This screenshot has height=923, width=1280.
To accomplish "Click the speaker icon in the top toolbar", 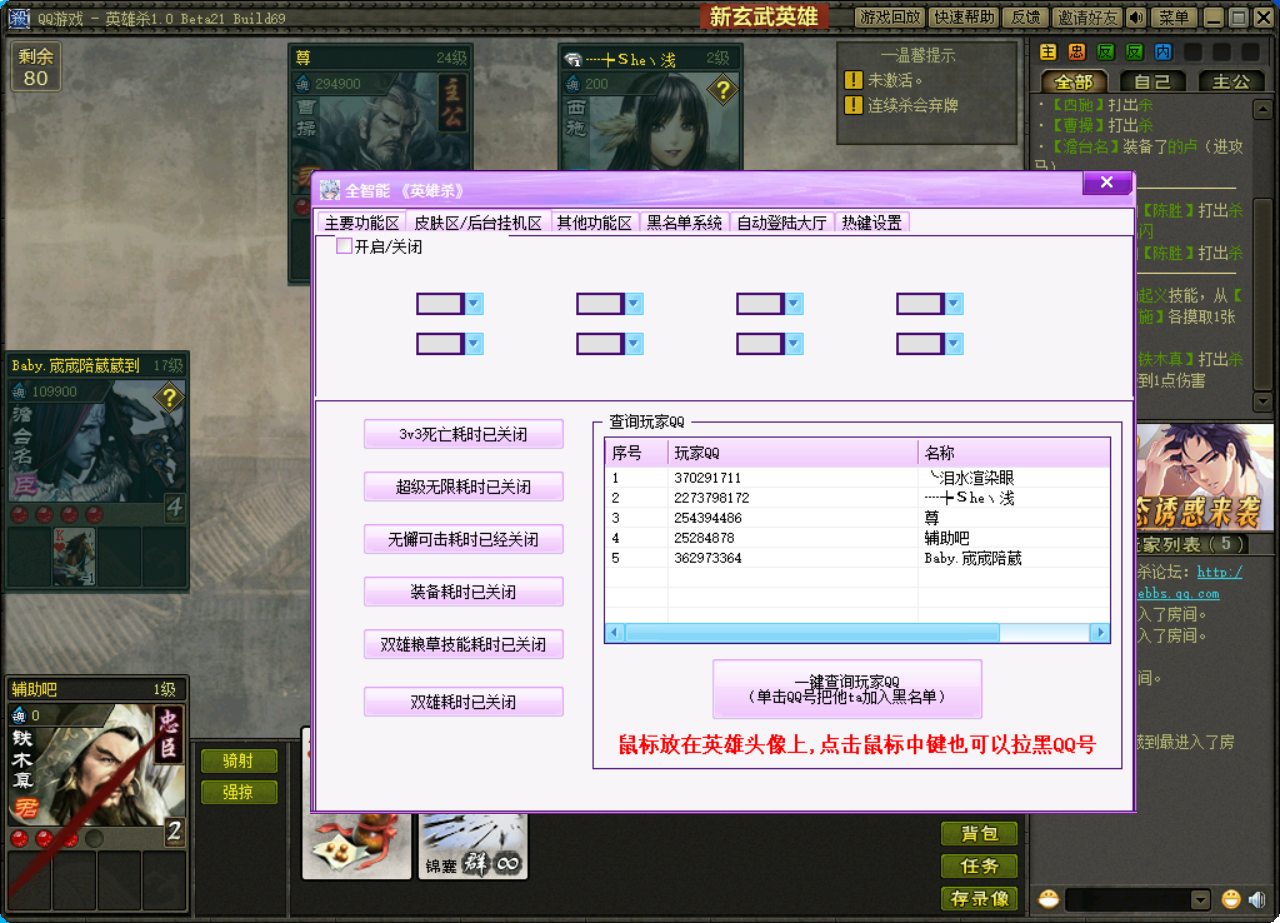I will [x=1136, y=18].
